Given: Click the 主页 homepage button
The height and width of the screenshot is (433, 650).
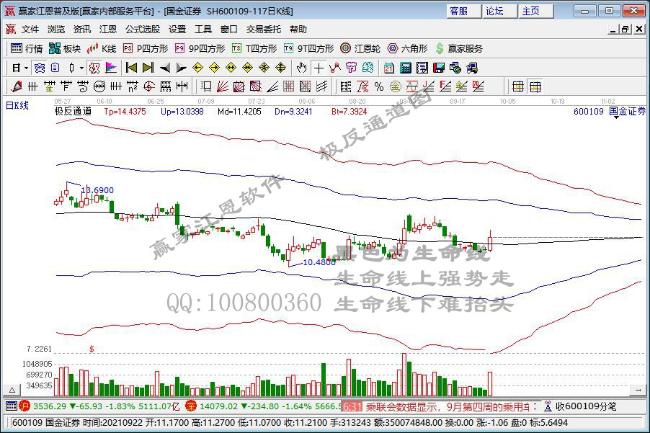Looking at the screenshot, I should pos(536,11).
